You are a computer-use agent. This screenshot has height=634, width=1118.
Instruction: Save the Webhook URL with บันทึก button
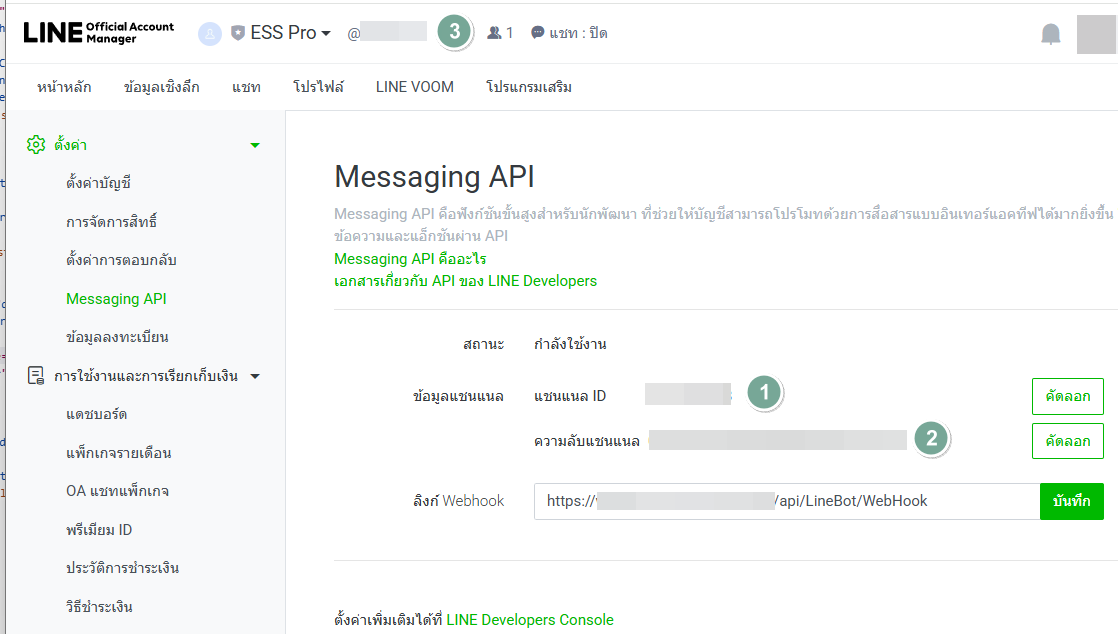(1071, 501)
